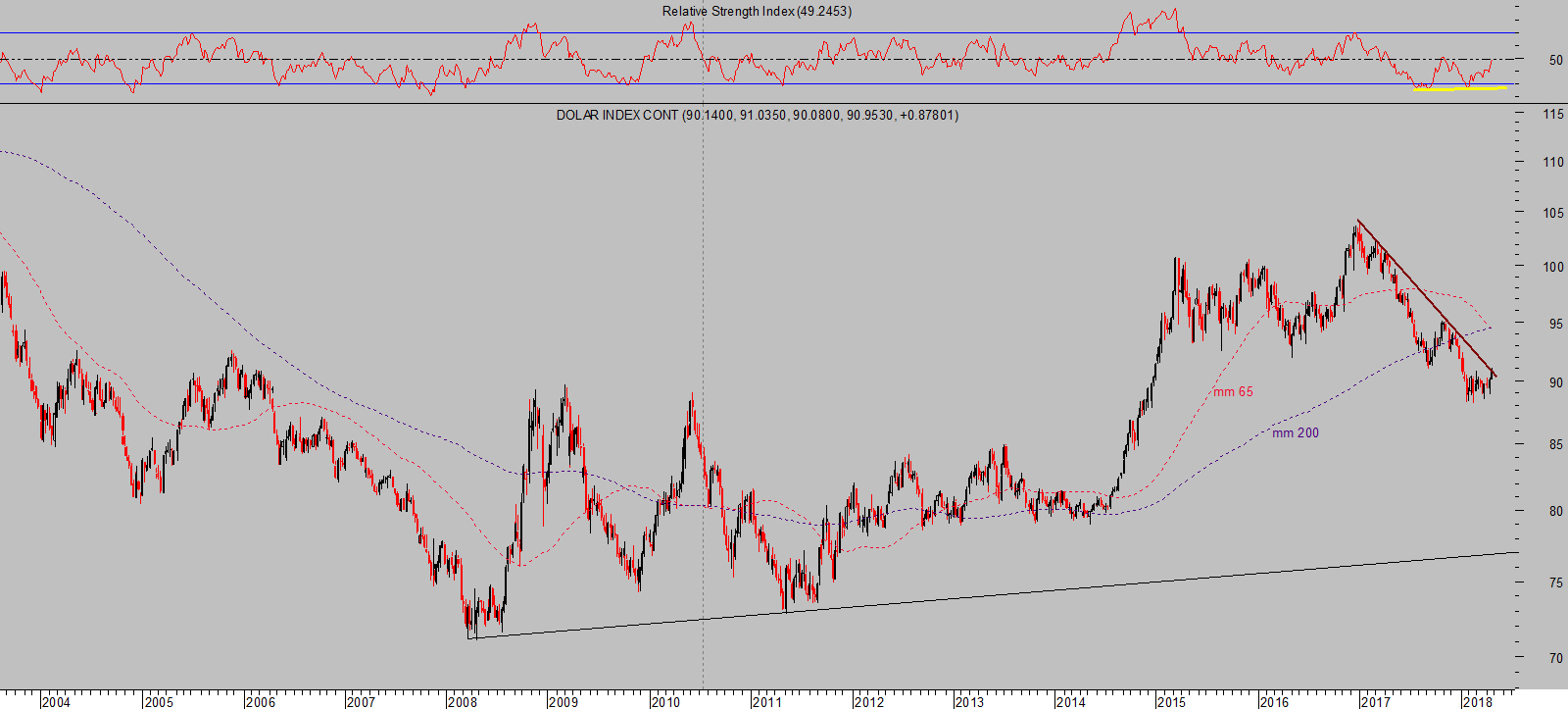Click the 50 level label on RSI axis
This screenshot has width=1568, height=709.
[1555, 60]
